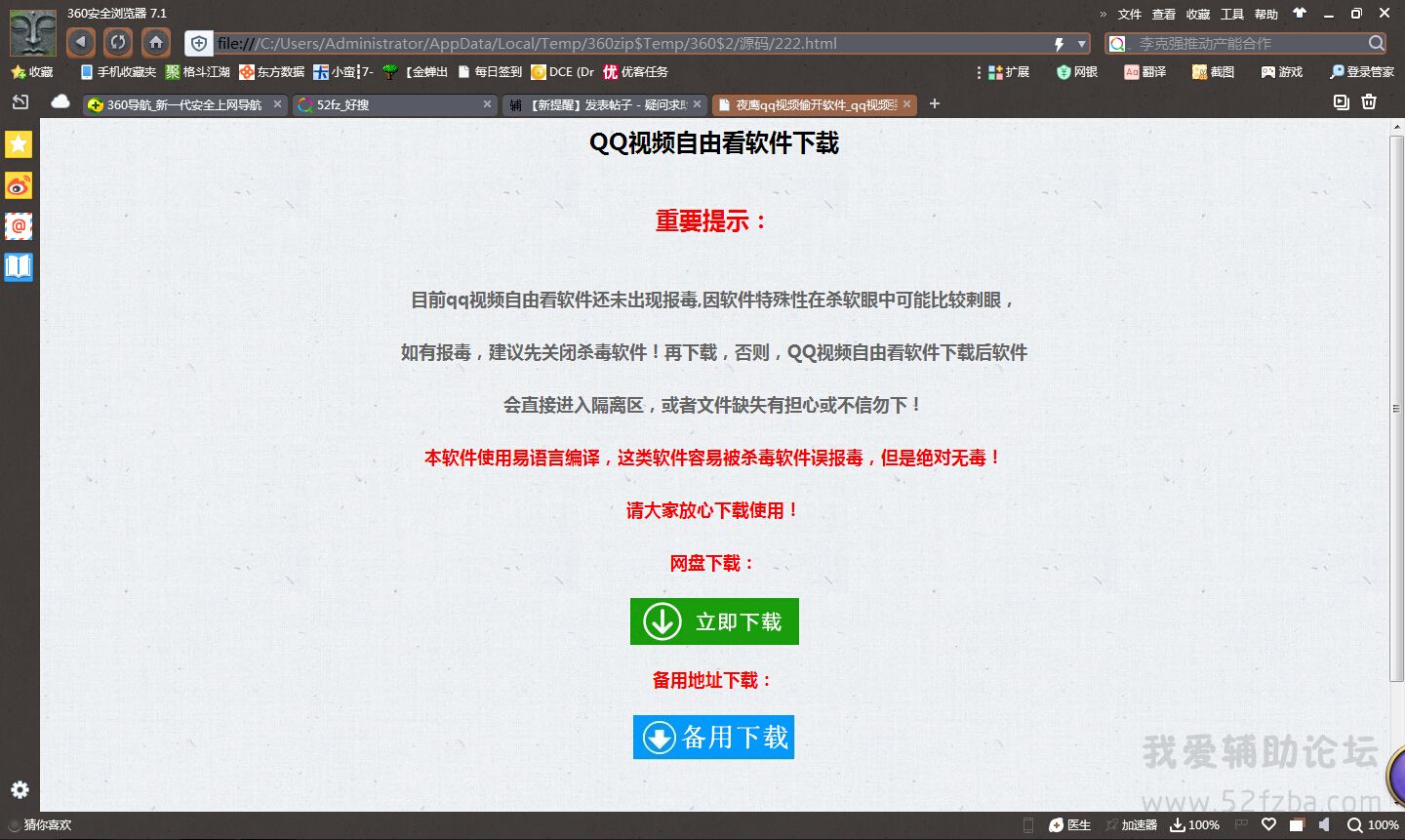This screenshot has width=1405, height=840.
Task: Click the 游戏 games button
Action: point(1282,72)
